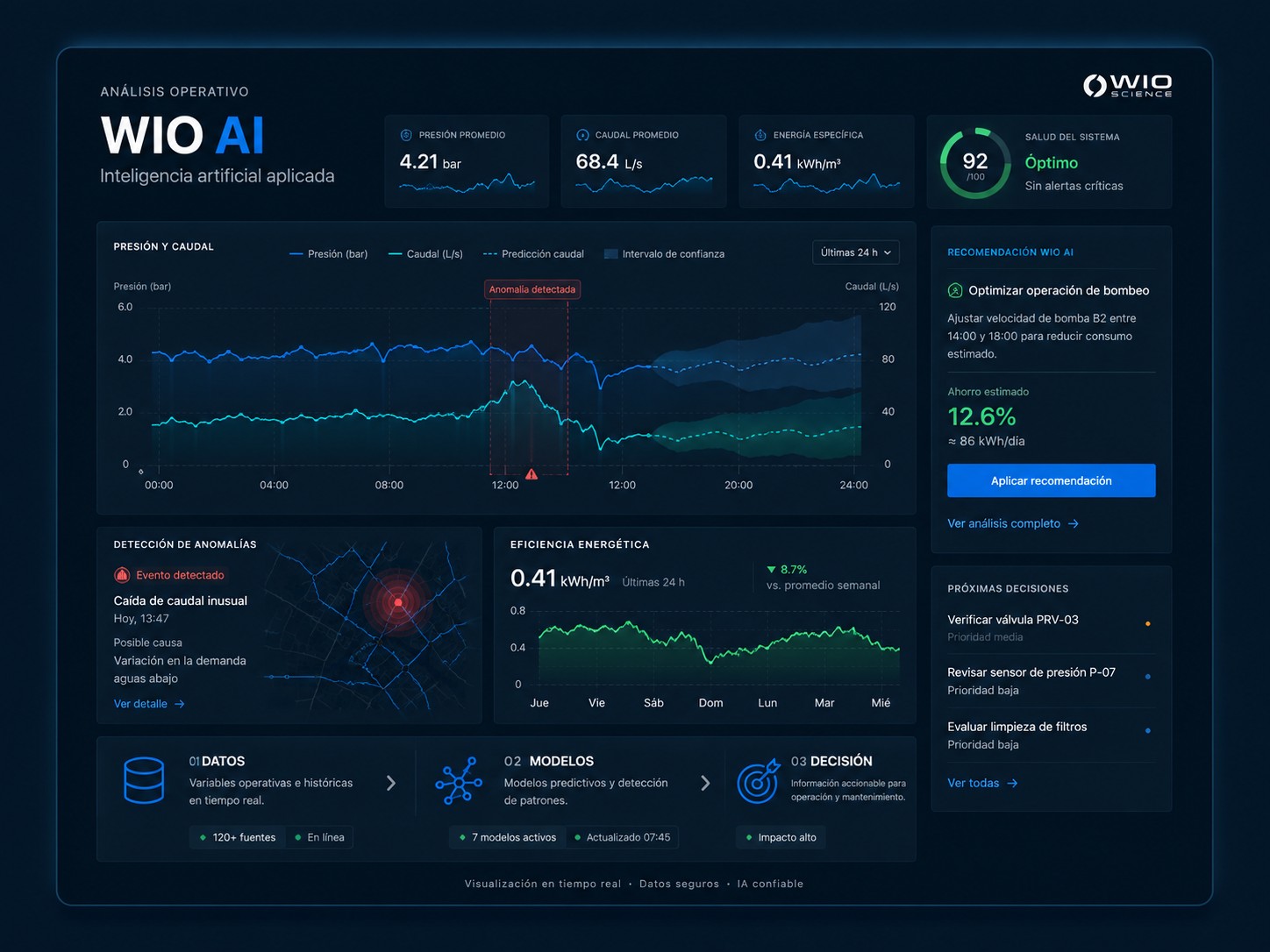Select Verificar válvula PRV-03 decision

point(1051,628)
